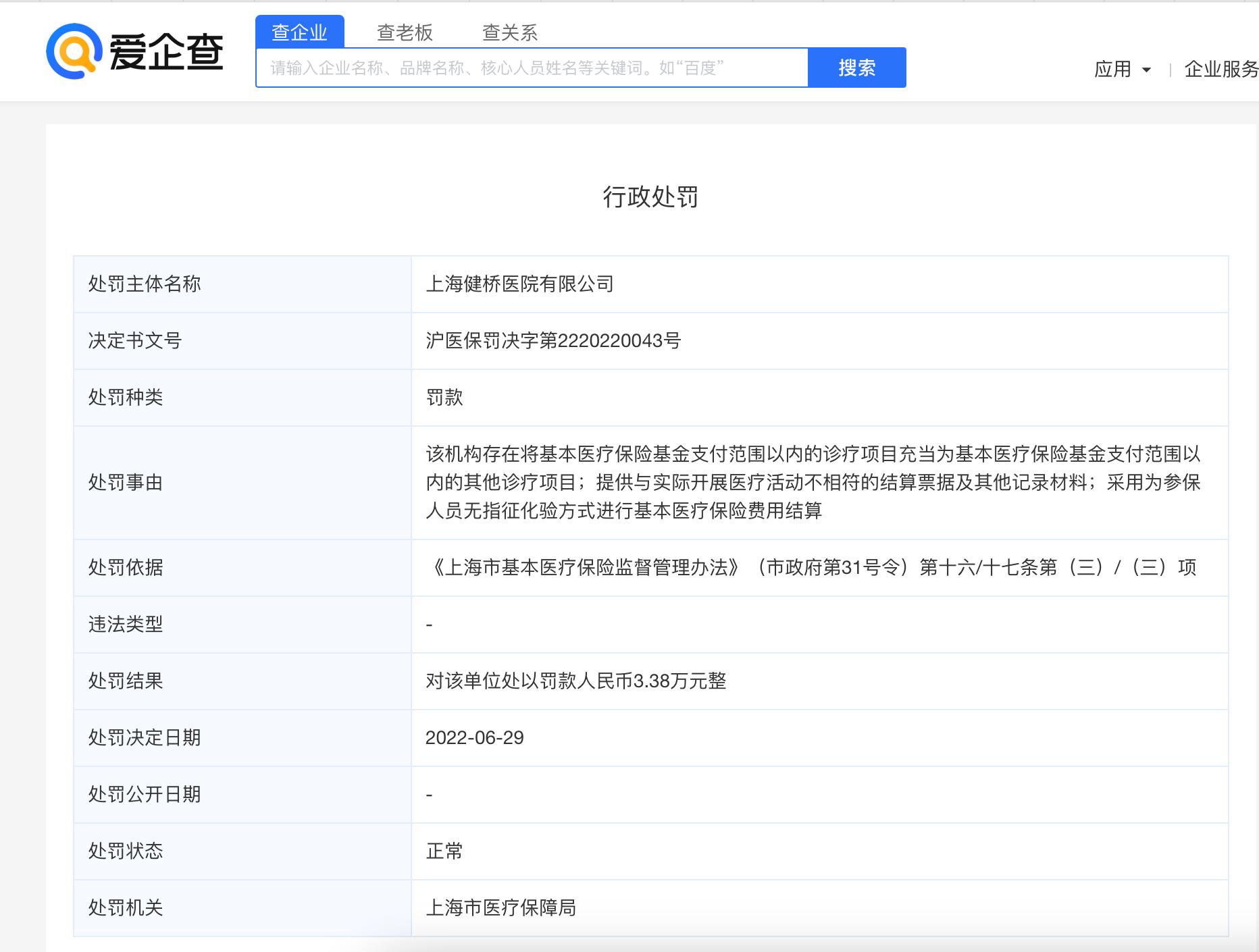
Task: Expand the 应用 dropdown menu
Action: tap(1122, 69)
